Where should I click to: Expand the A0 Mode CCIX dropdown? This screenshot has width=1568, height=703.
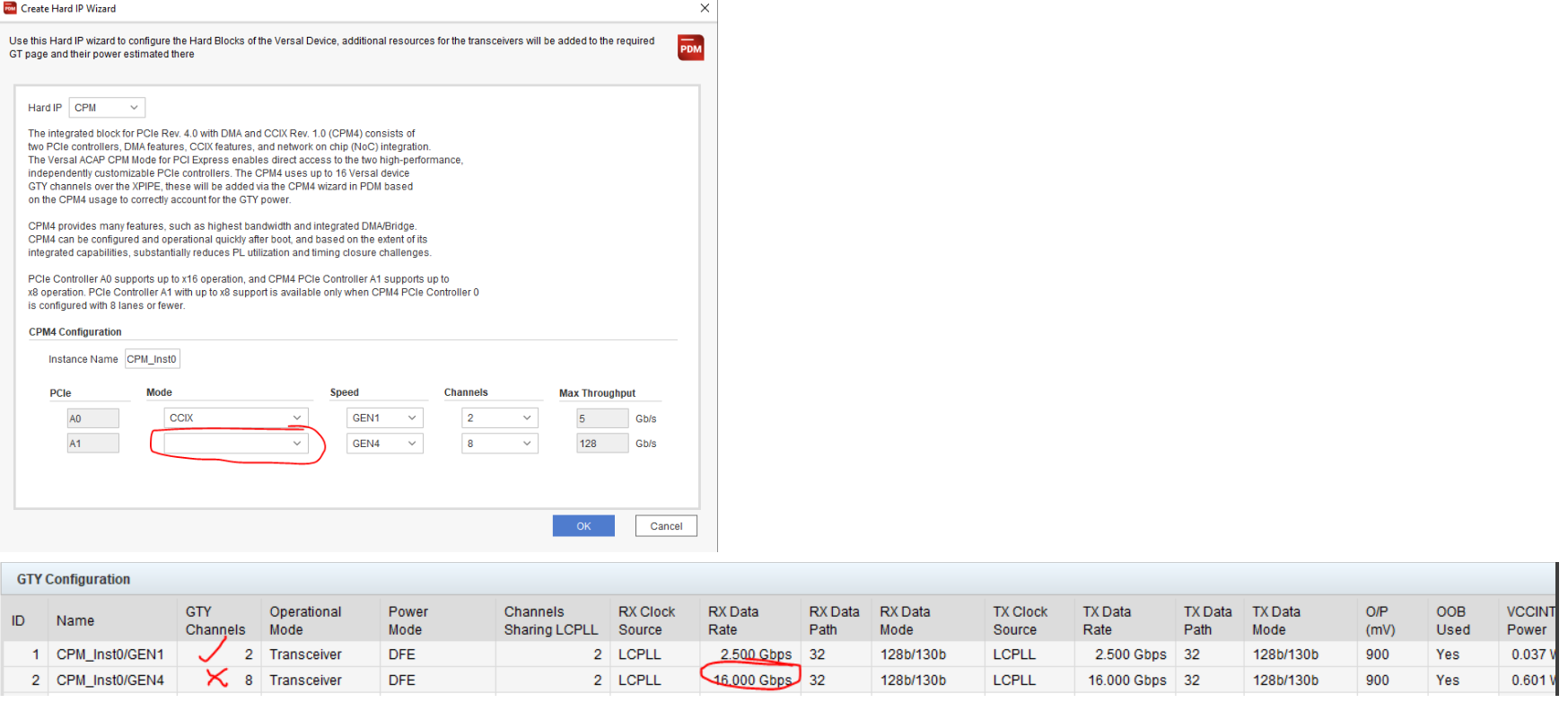click(x=236, y=418)
